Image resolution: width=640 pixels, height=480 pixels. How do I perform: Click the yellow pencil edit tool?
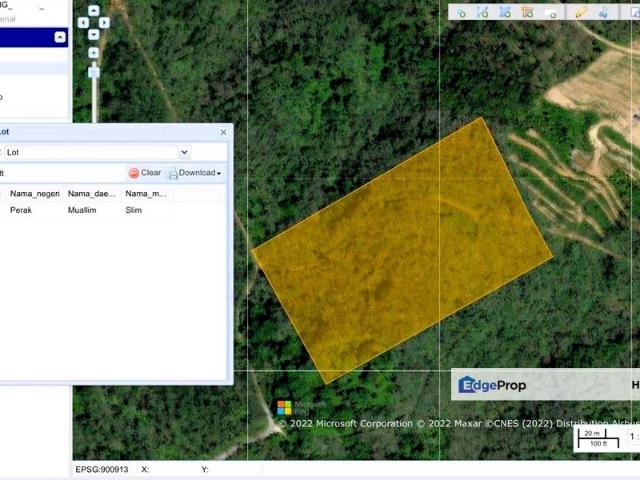[581, 13]
